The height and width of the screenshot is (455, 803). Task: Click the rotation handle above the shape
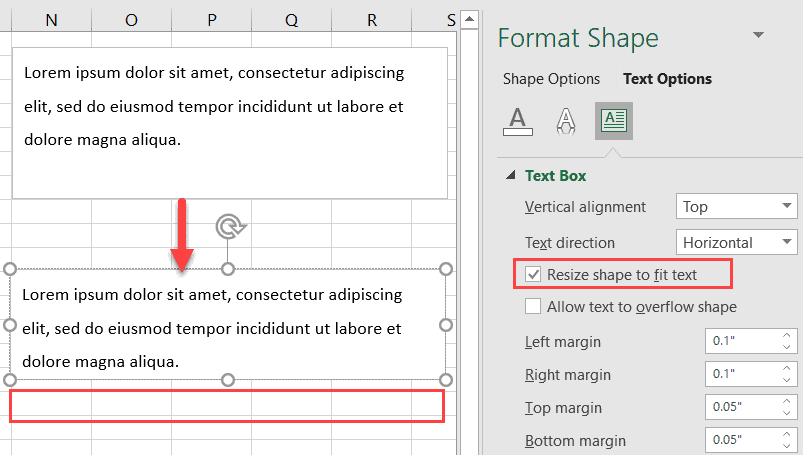[x=231, y=227]
